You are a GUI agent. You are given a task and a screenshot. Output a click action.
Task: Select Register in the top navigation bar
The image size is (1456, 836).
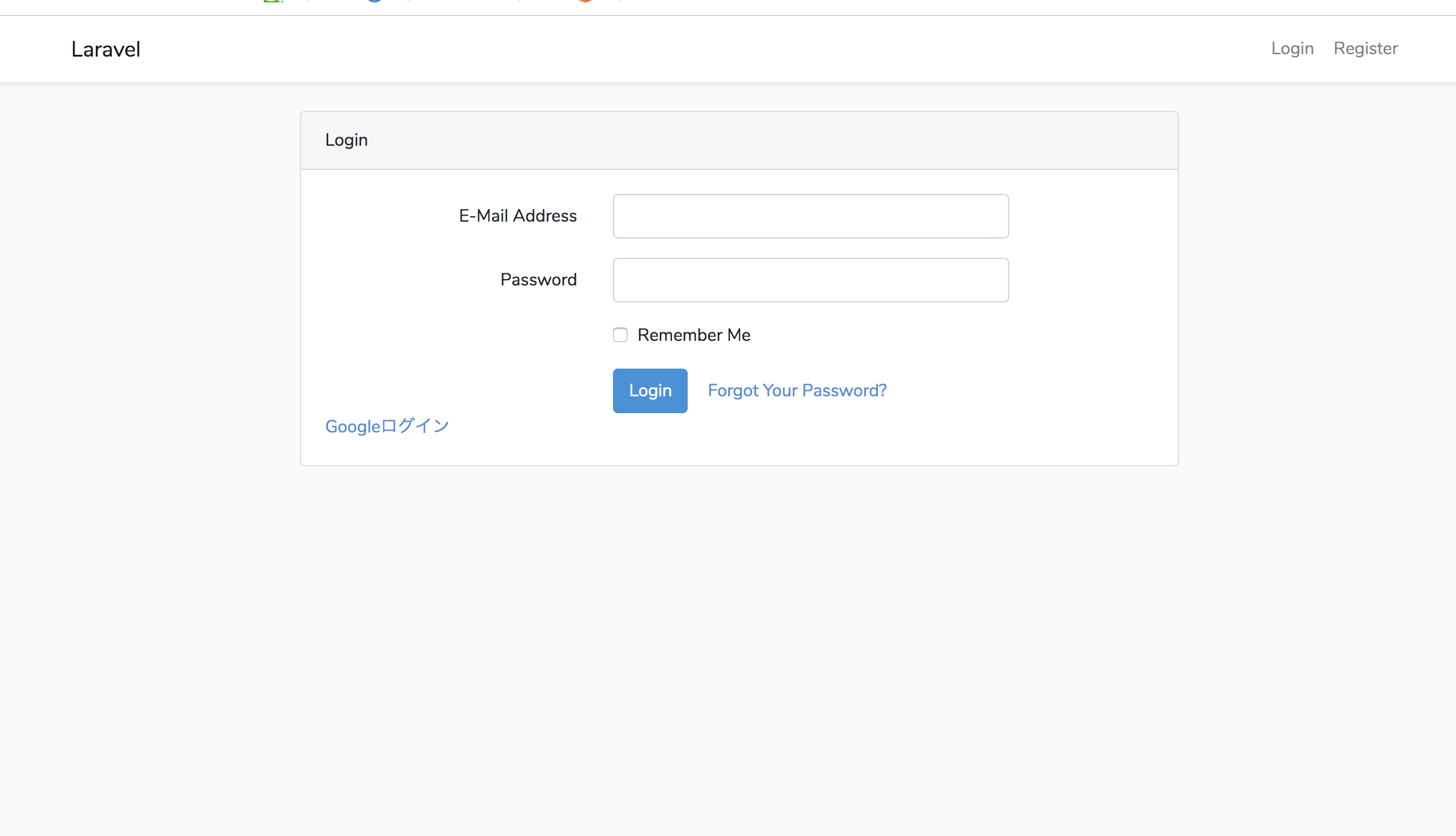click(x=1364, y=48)
